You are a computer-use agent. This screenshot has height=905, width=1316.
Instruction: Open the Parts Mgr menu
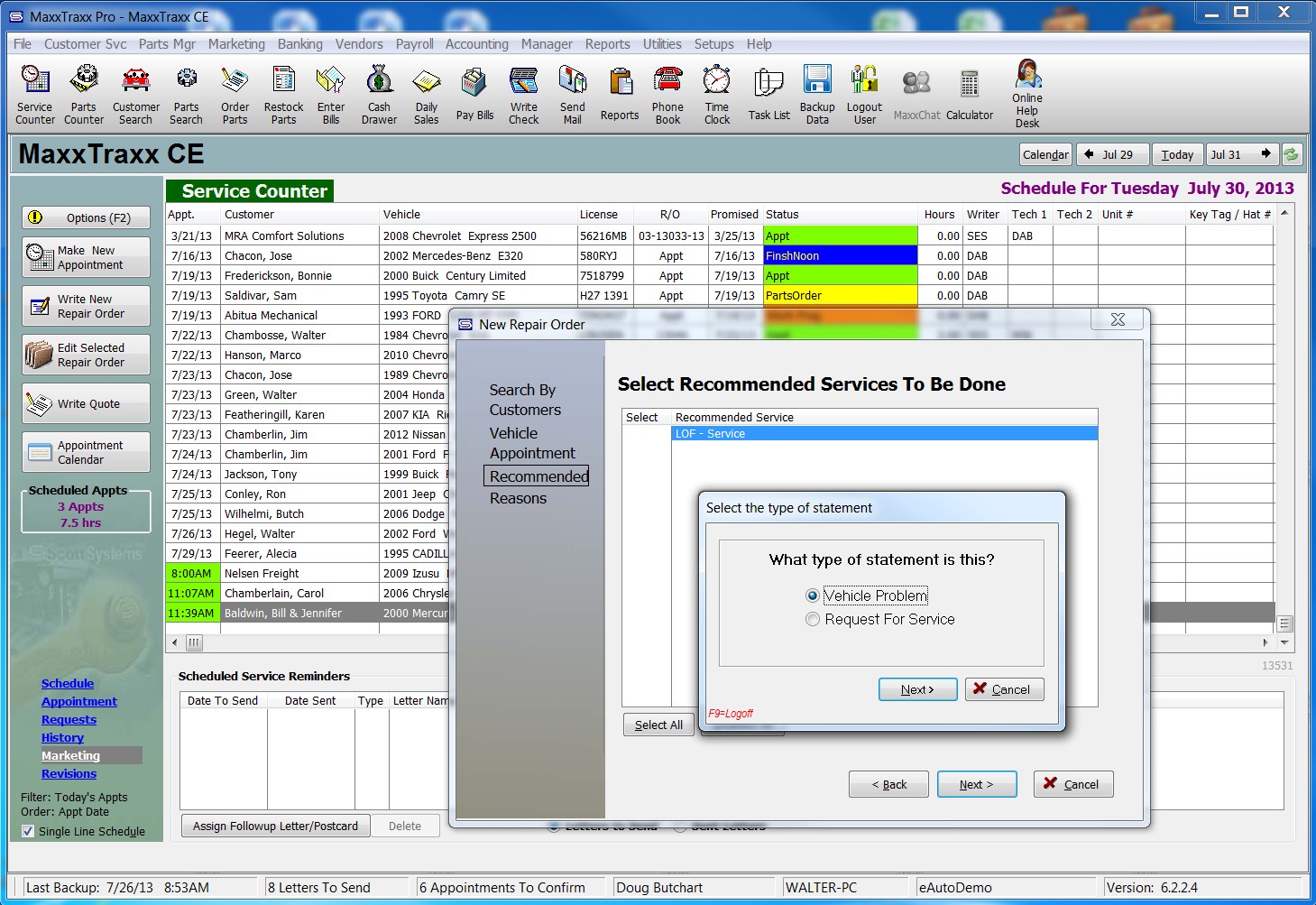(x=167, y=44)
